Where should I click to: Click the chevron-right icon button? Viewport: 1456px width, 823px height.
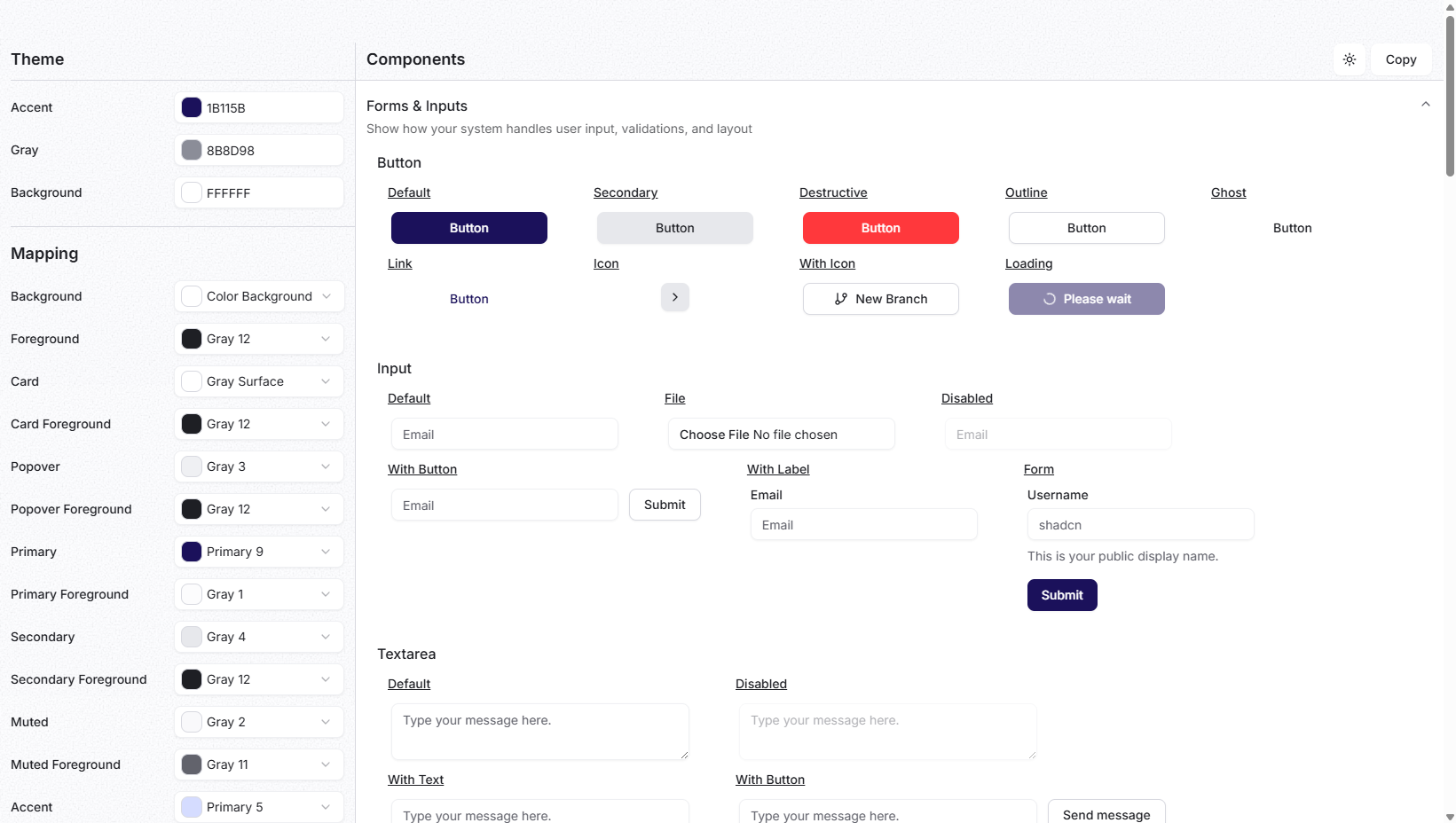pos(674,297)
